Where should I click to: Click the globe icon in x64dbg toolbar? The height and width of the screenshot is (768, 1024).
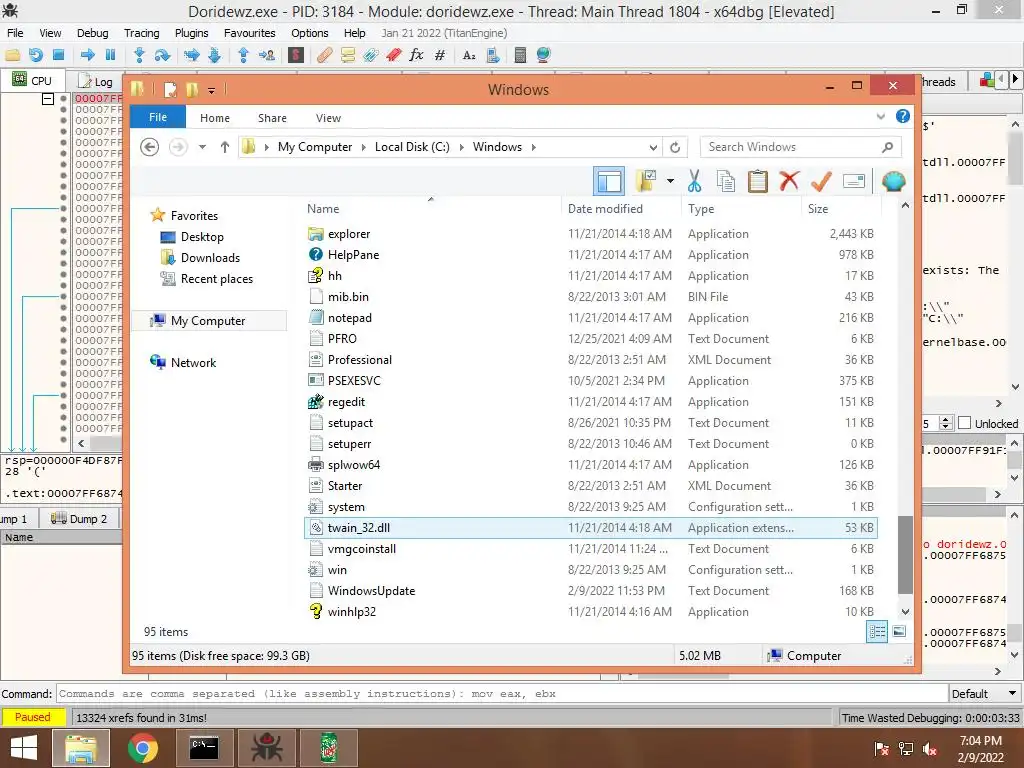pos(543,56)
